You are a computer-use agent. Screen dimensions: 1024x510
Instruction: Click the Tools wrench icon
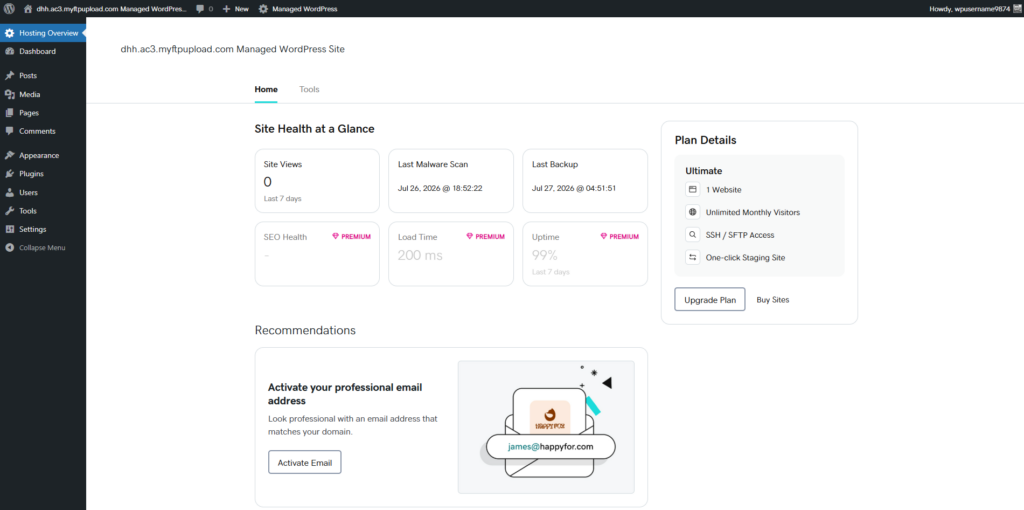pos(9,211)
